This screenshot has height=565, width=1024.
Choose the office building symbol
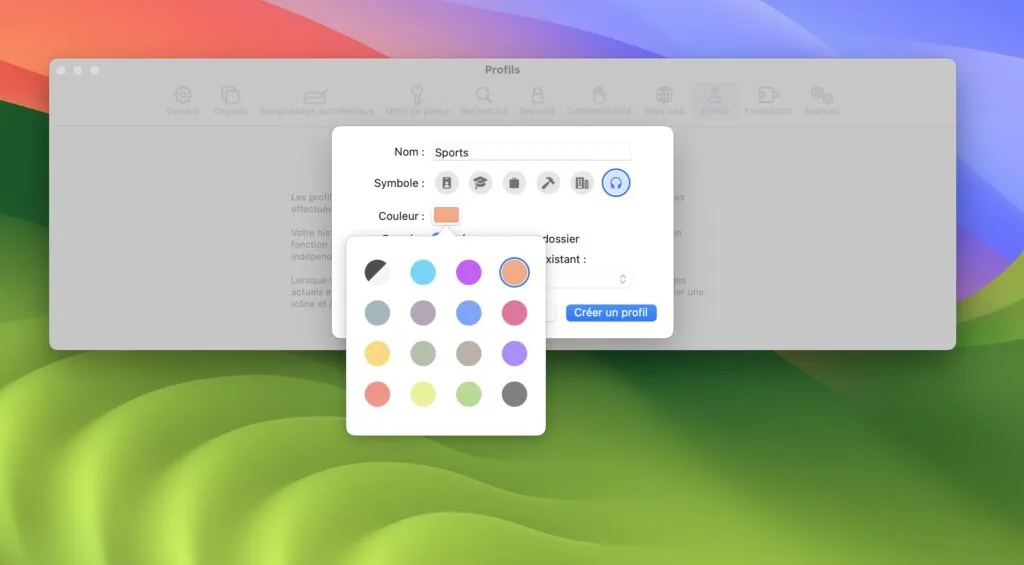(x=582, y=183)
